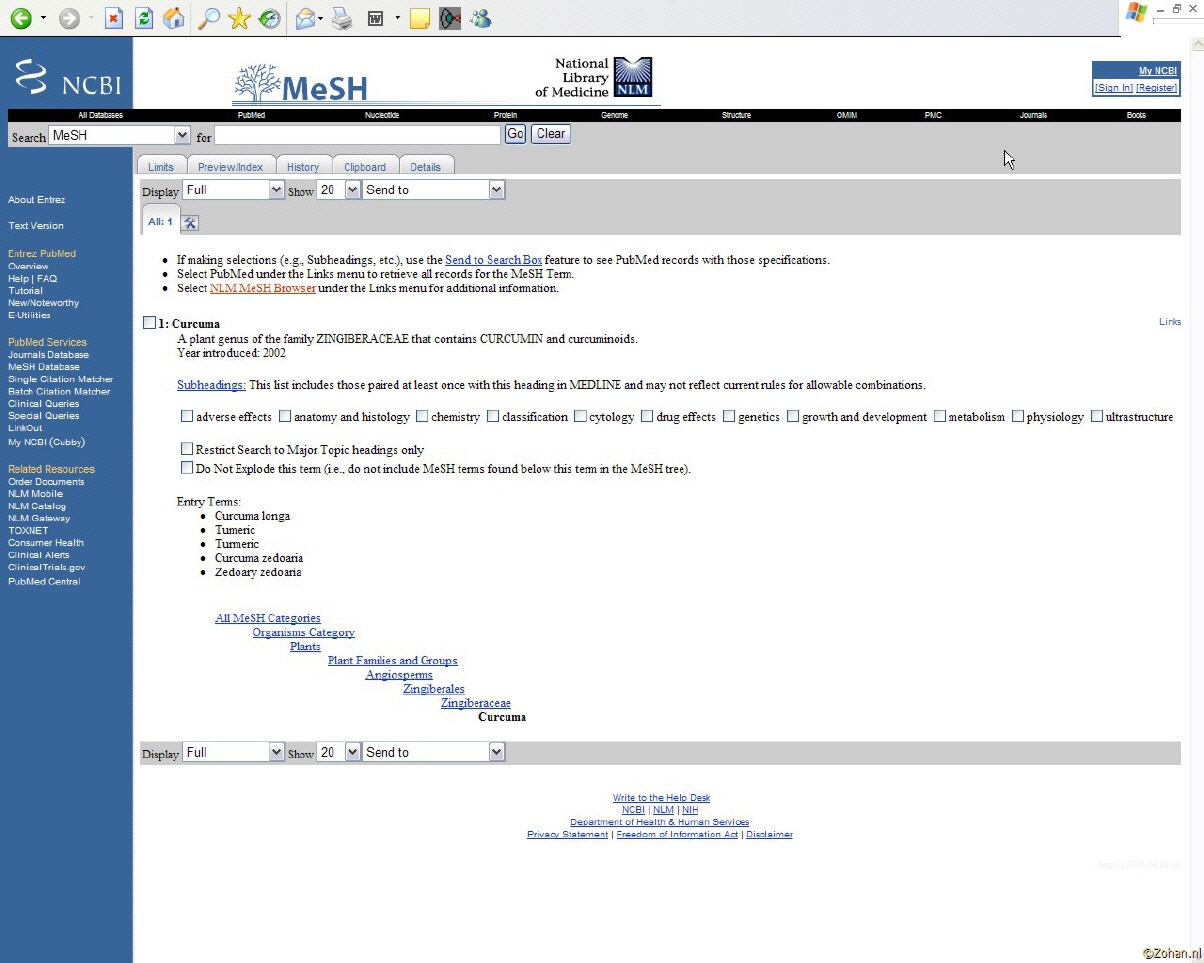The image size is (1204, 963).
Task: Select the All: 1 results tab
Action: coord(160,221)
